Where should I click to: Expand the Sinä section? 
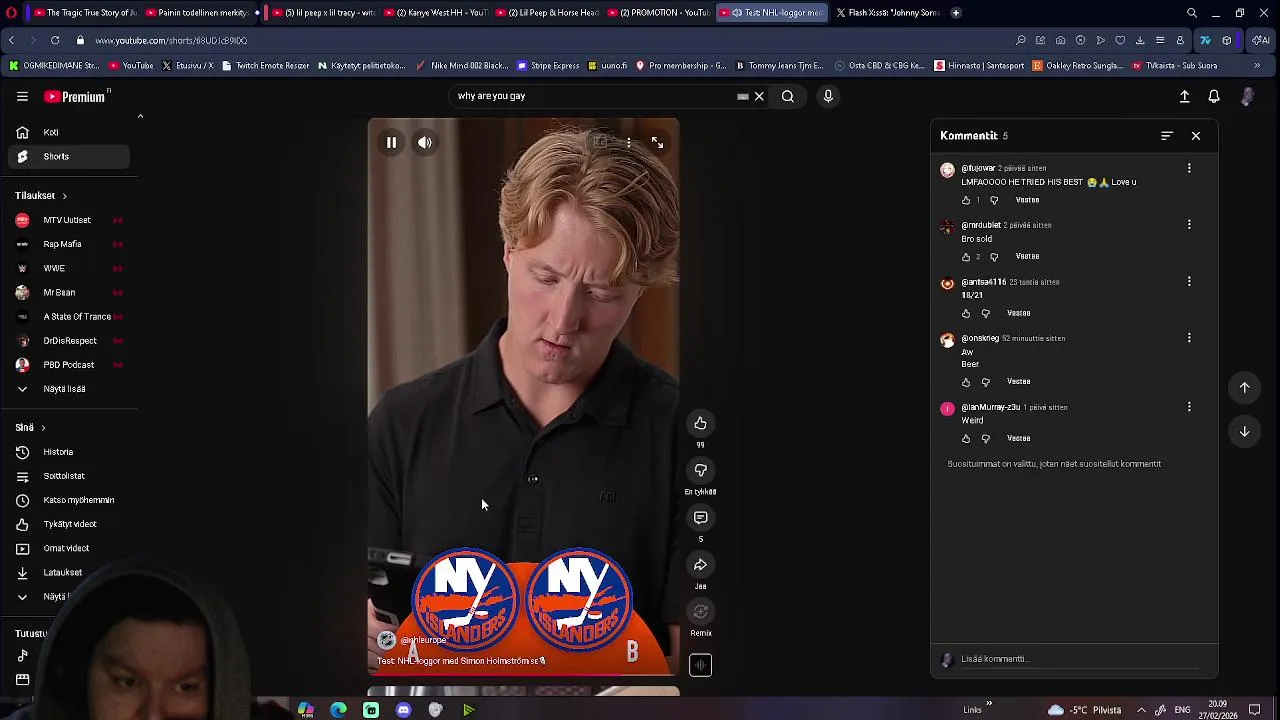pos(30,428)
